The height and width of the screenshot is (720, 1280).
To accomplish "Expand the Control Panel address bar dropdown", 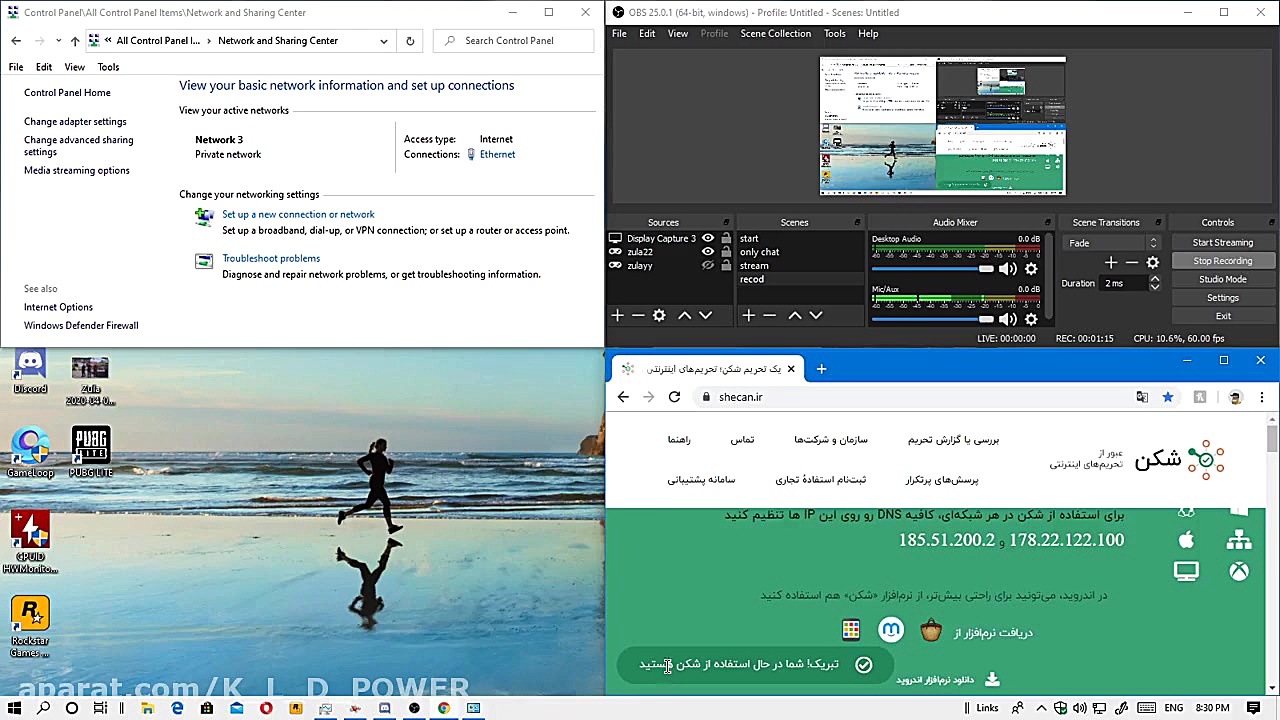I will [x=383, y=41].
